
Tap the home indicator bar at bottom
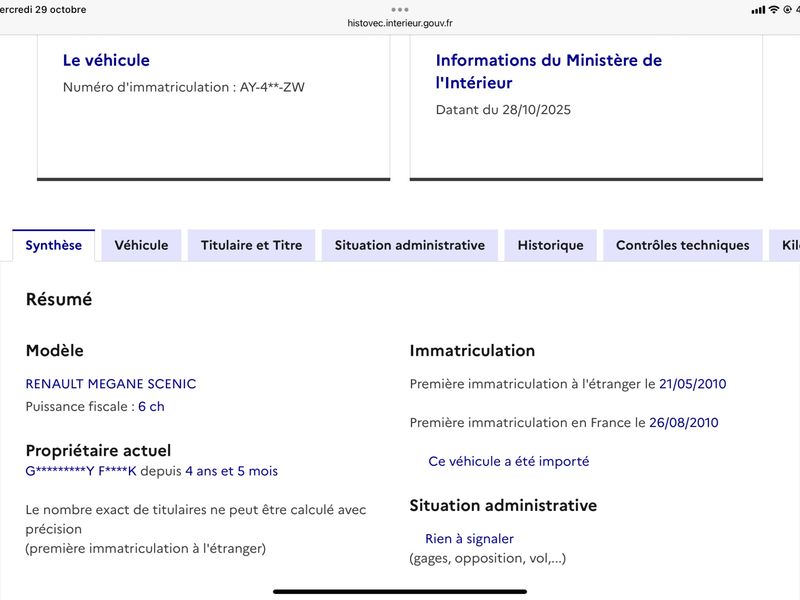pos(400,591)
